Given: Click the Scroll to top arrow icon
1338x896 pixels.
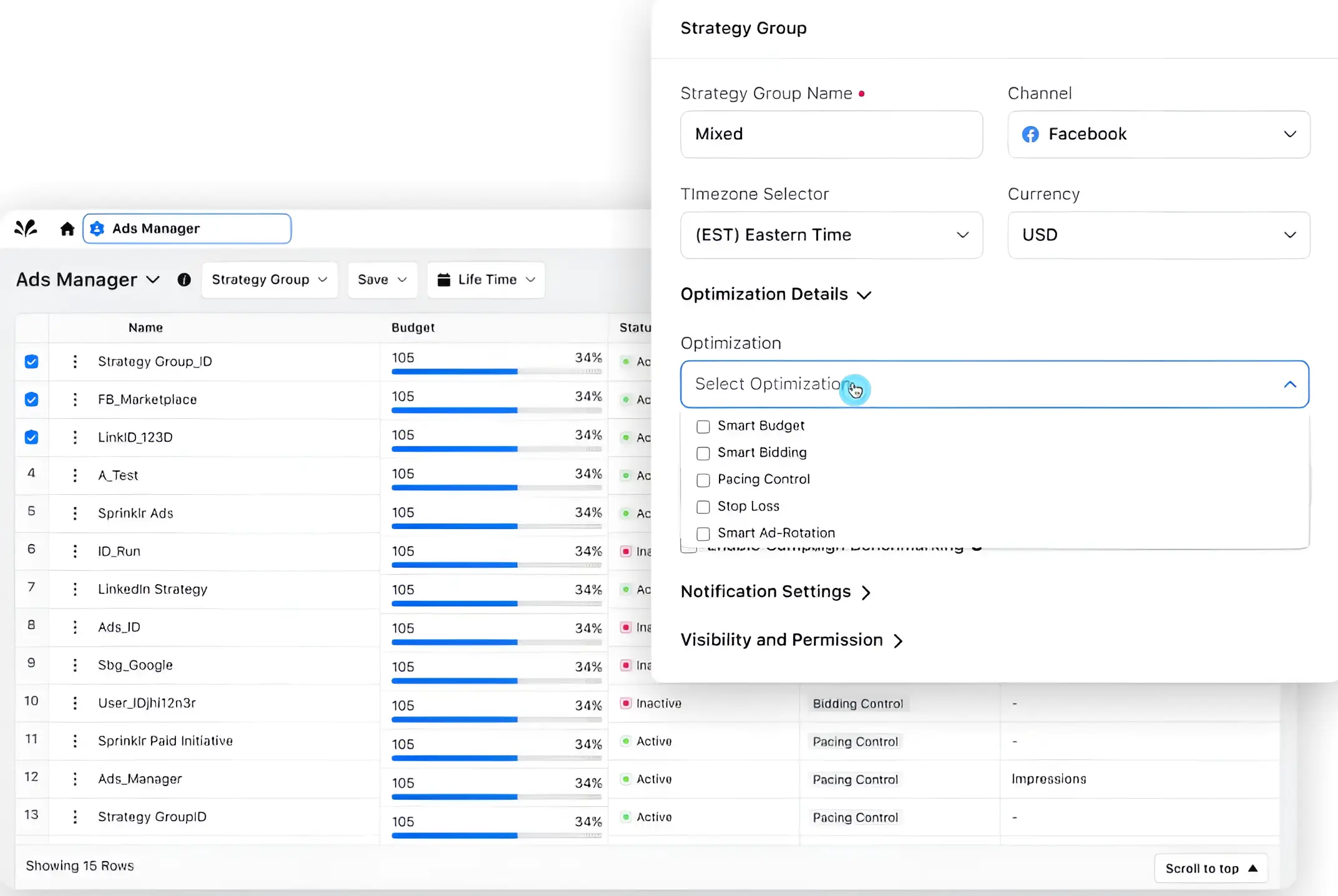Looking at the screenshot, I should point(1253,868).
